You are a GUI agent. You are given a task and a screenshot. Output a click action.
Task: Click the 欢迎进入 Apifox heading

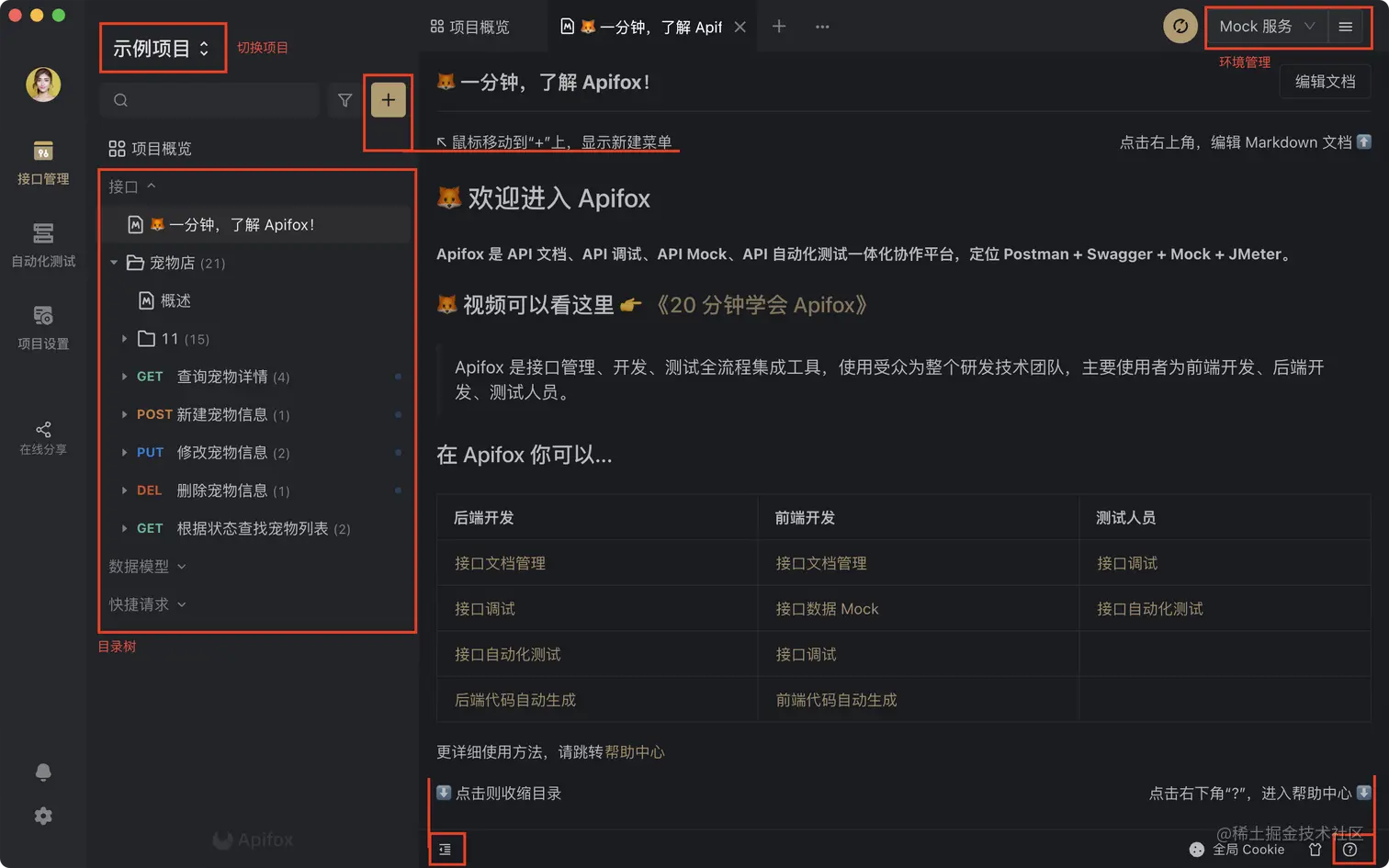tap(544, 198)
